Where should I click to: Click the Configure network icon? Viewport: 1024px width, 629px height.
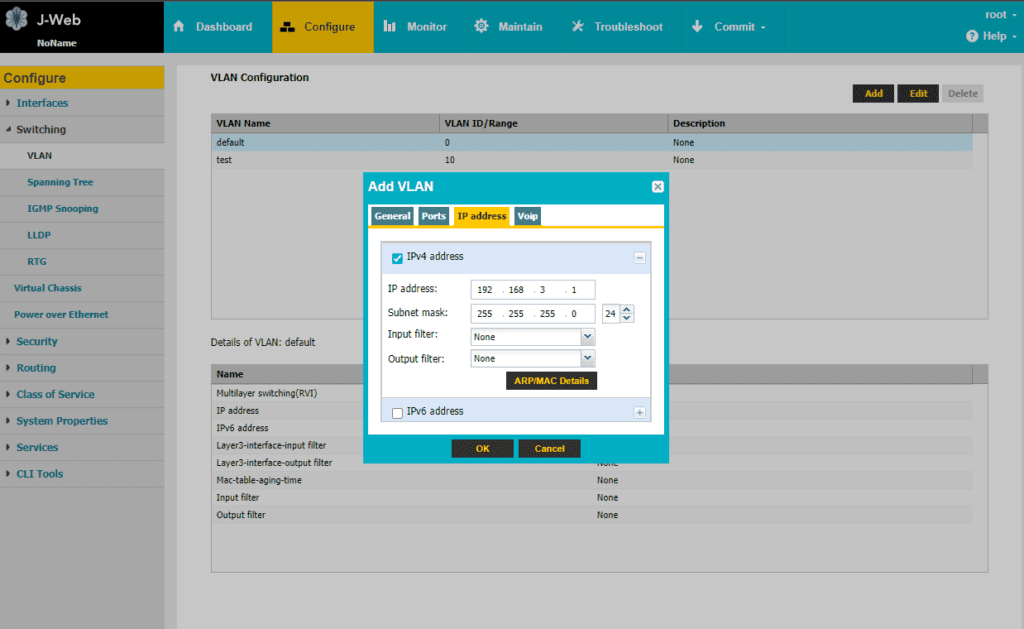[287, 27]
